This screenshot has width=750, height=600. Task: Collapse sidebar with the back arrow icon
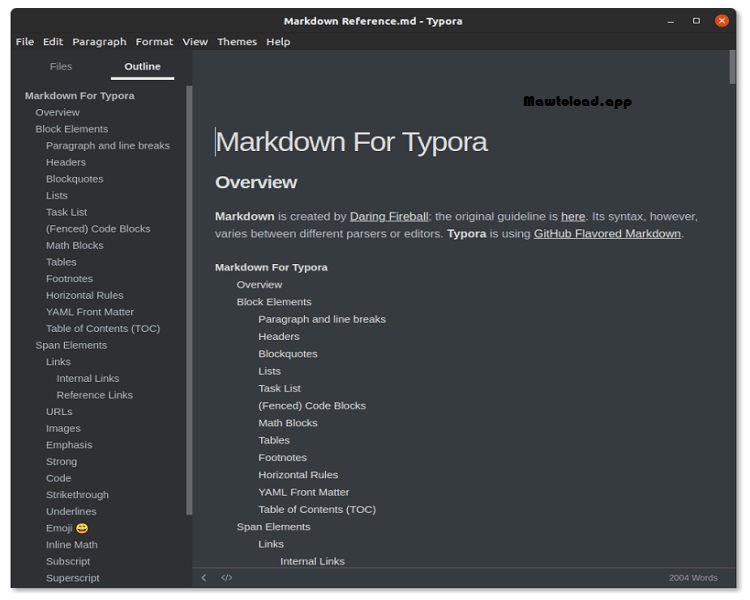point(204,578)
